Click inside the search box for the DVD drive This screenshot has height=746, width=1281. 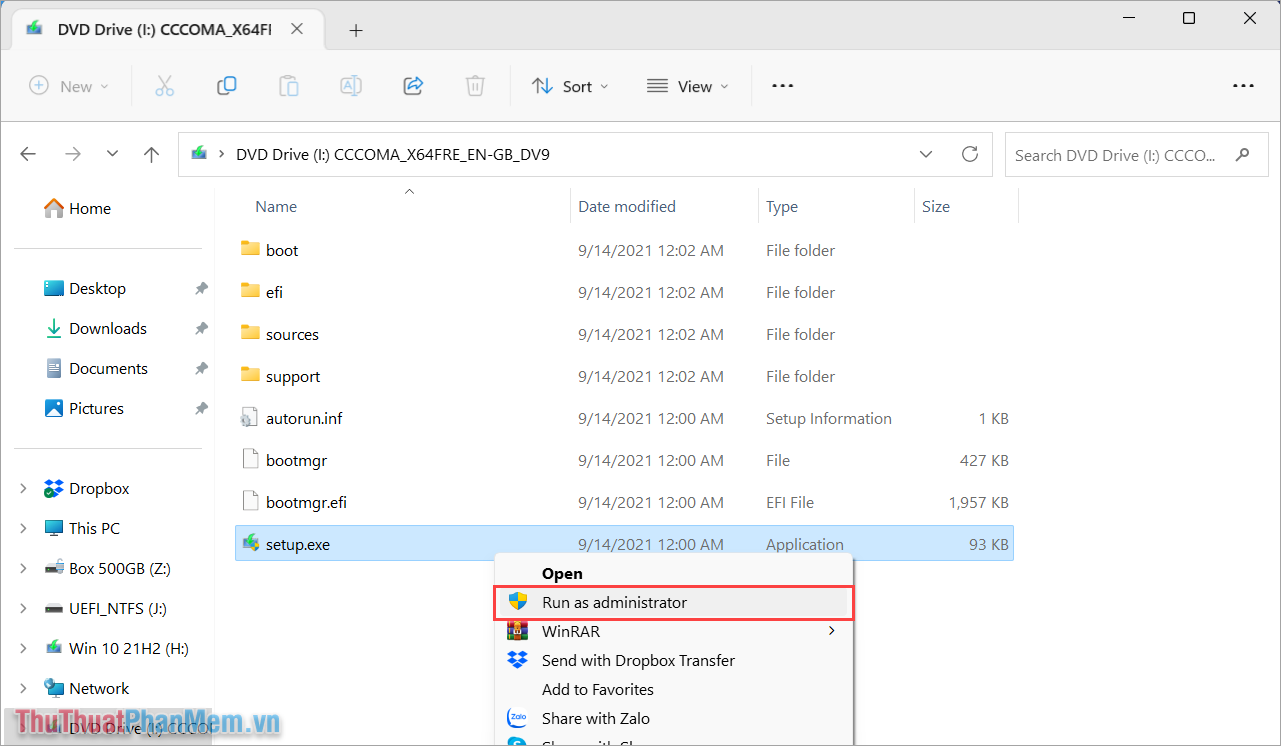pos(1120,154)
